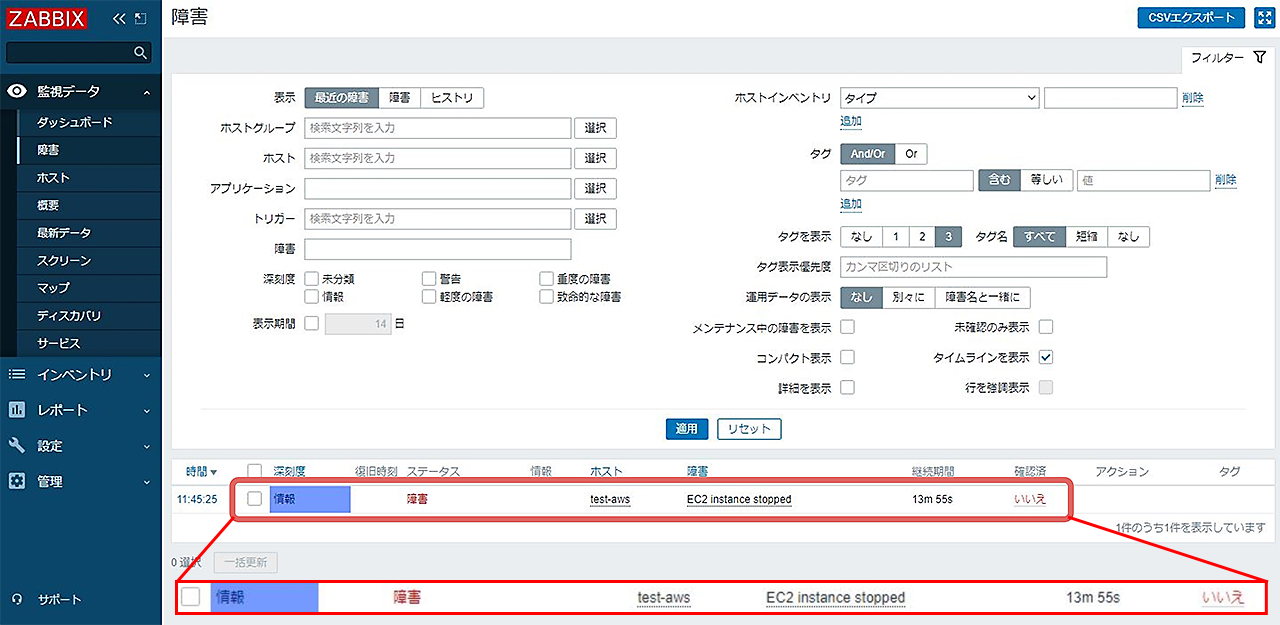Click the 適用 button
The width and height of the screenshot is (1280, 625).
click(686, 429)
